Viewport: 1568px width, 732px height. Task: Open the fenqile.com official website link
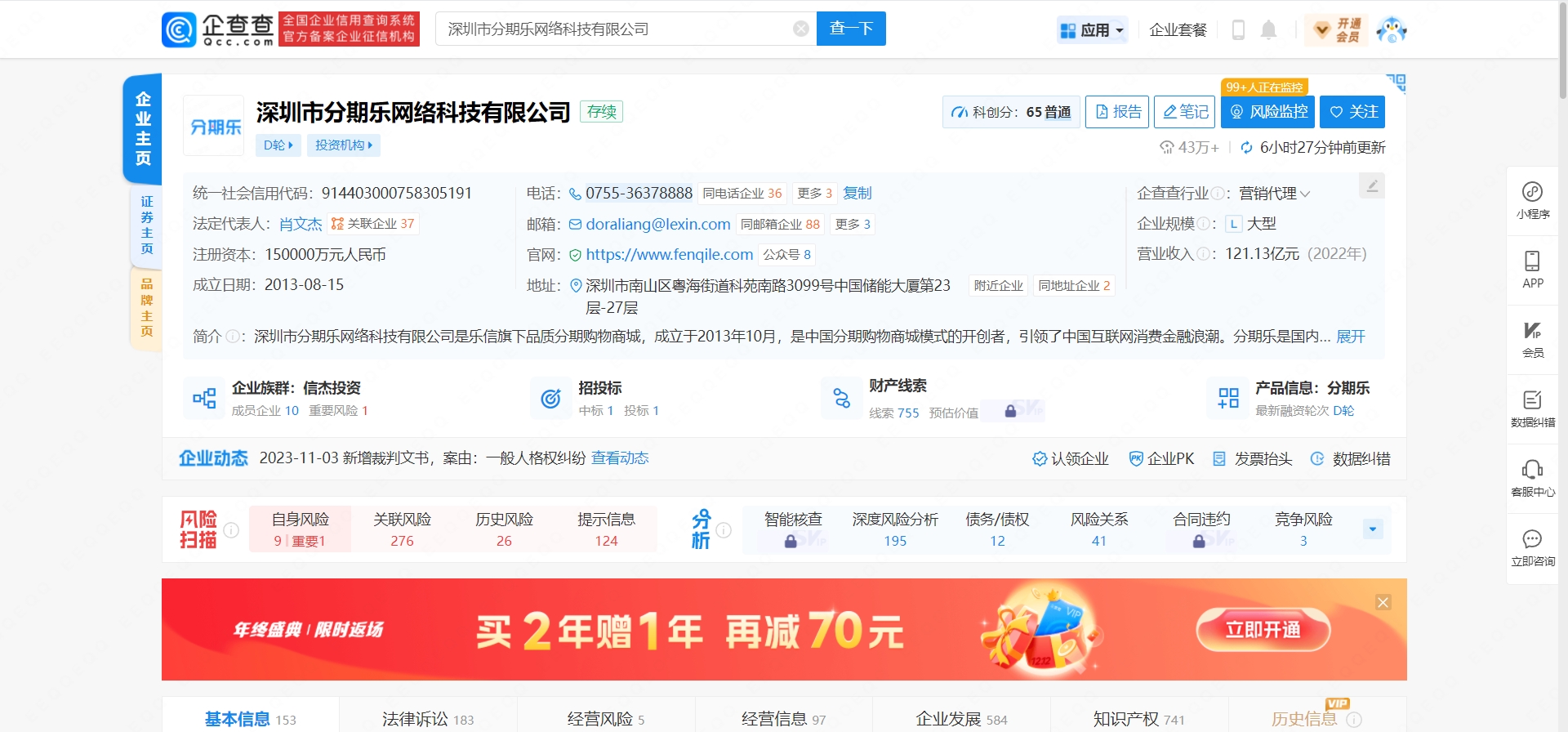point(669,255)
